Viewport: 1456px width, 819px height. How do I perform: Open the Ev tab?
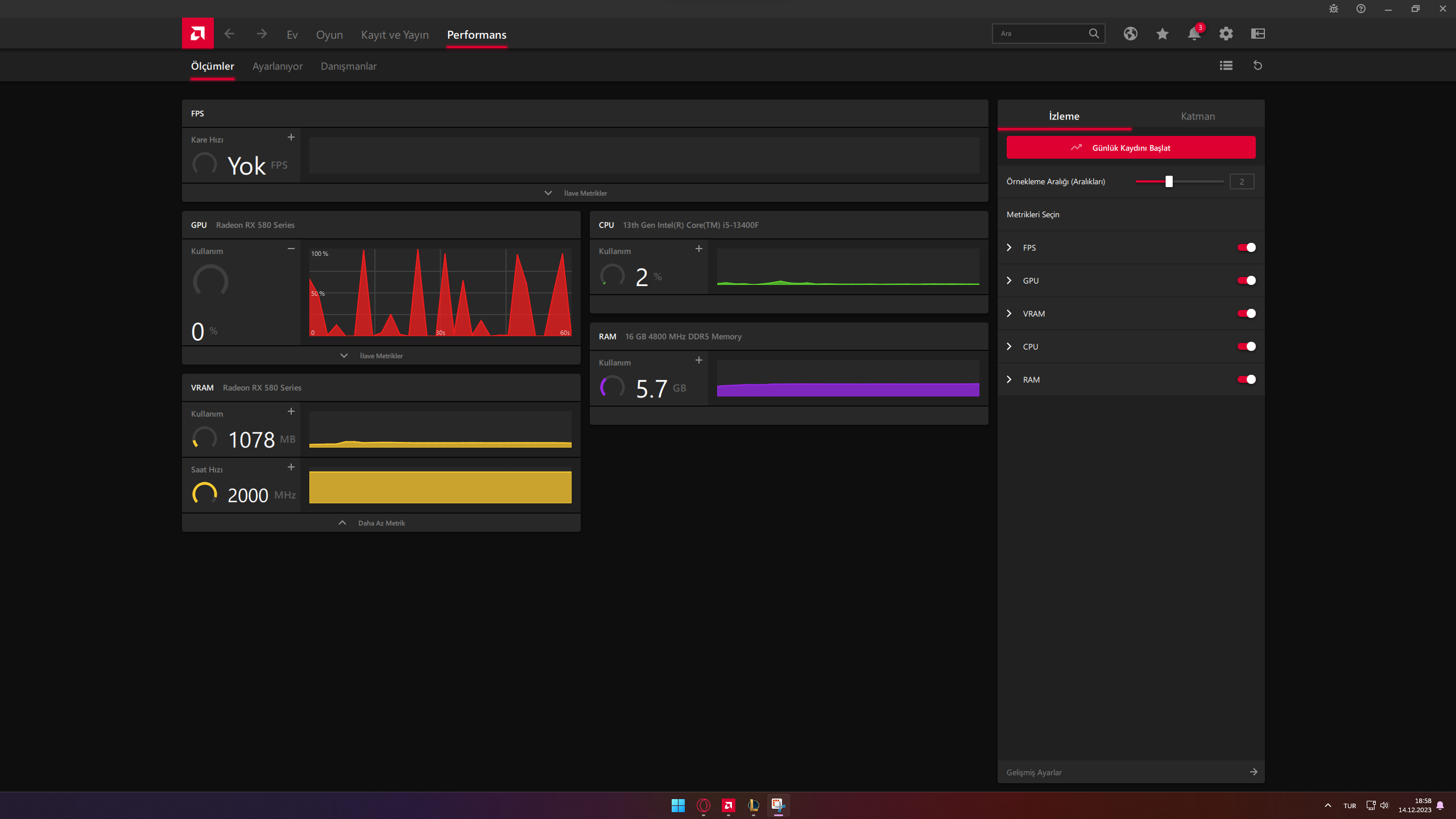[292, 35]
